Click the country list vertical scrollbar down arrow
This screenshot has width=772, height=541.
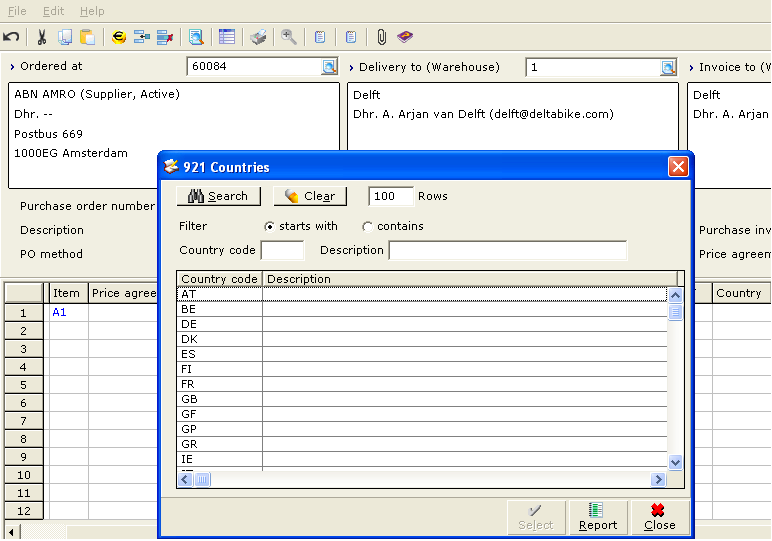(675, 462)
